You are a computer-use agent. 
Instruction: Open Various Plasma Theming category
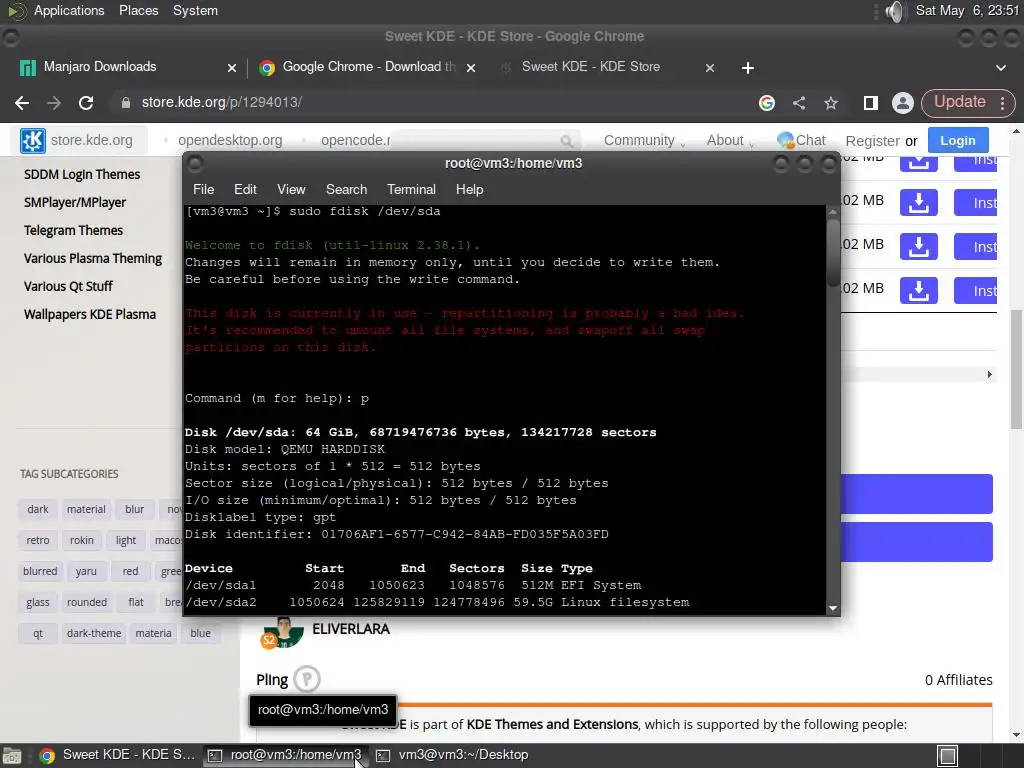click(x=93, y=259)
